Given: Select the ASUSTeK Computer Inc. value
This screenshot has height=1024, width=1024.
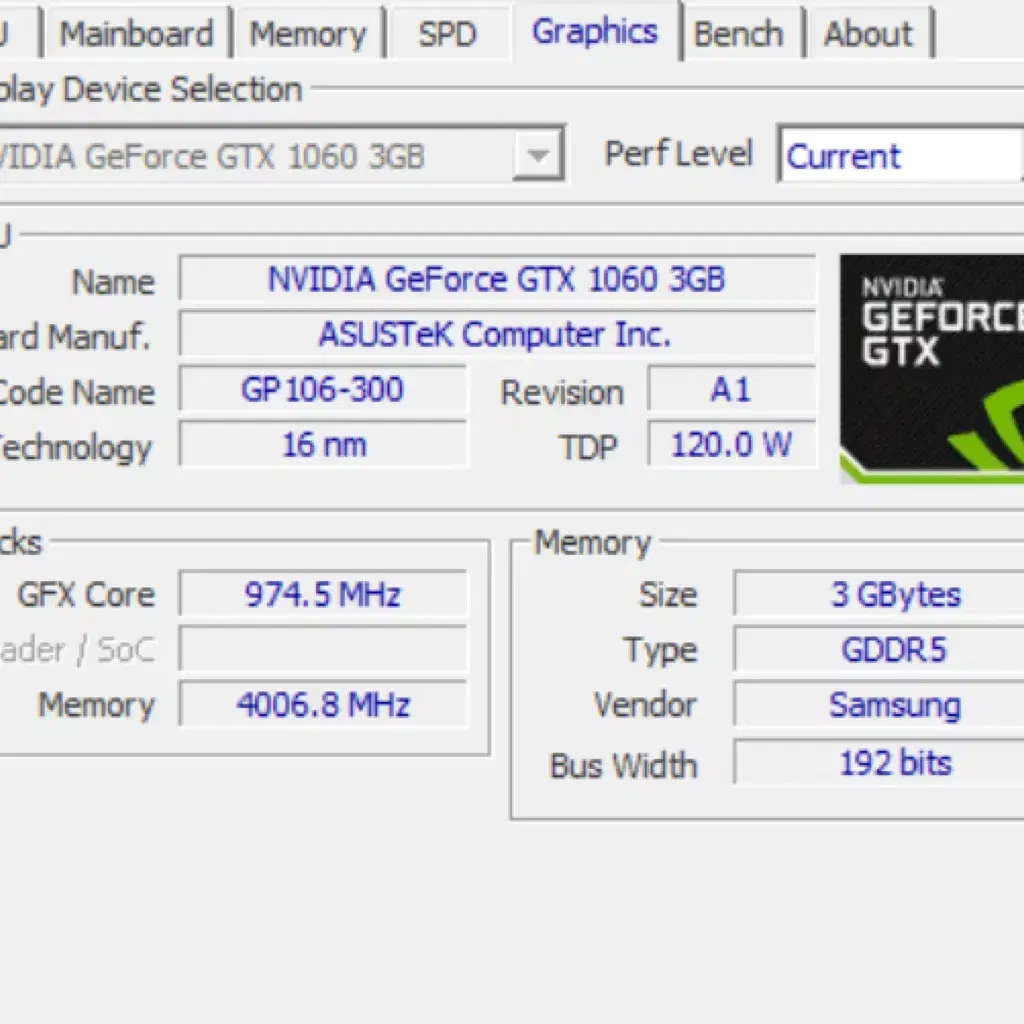Looking at the screenshot, I should pyautogui.click(x=497, y=334).
